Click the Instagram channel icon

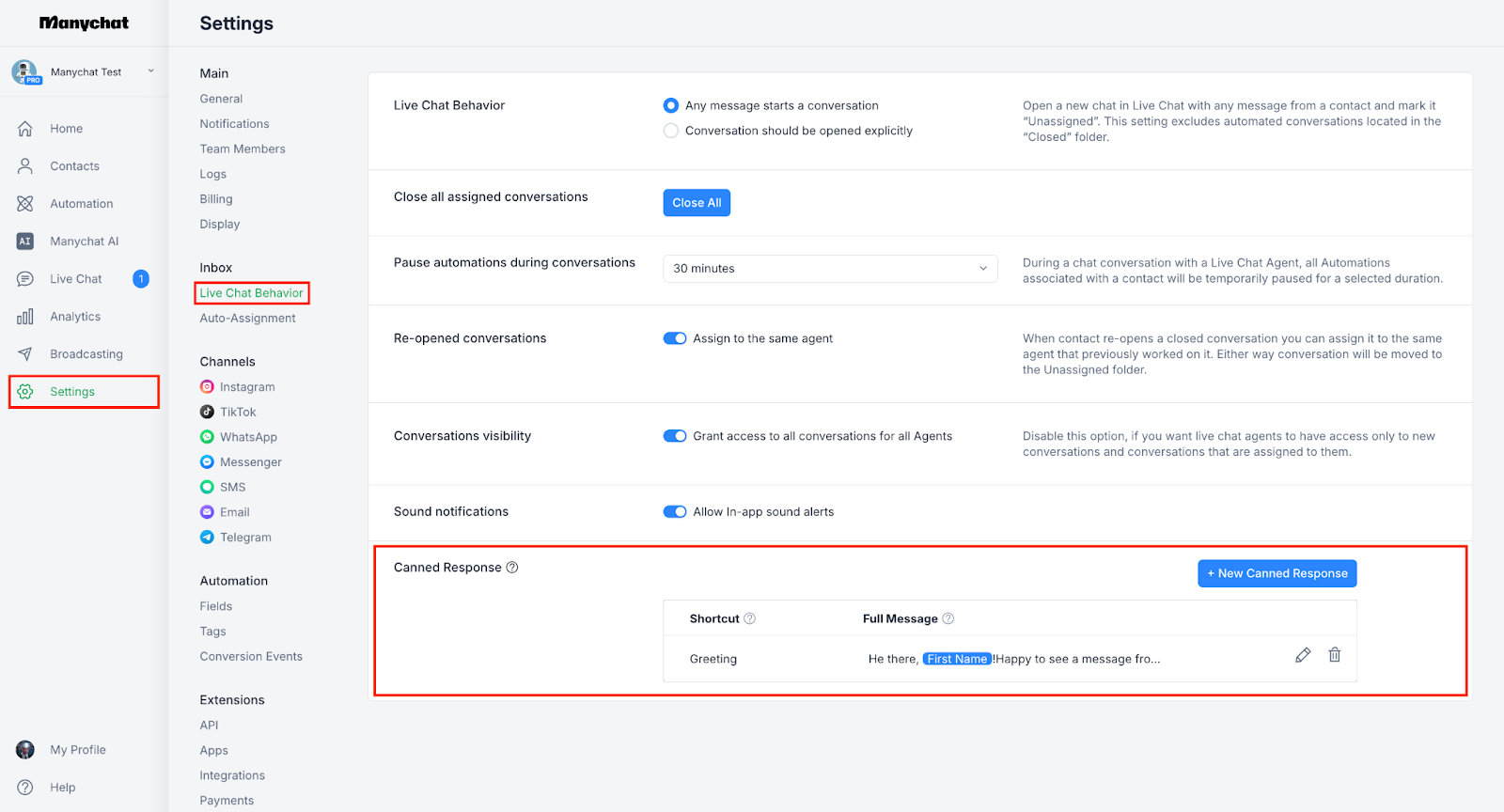[x=207, y=387]
